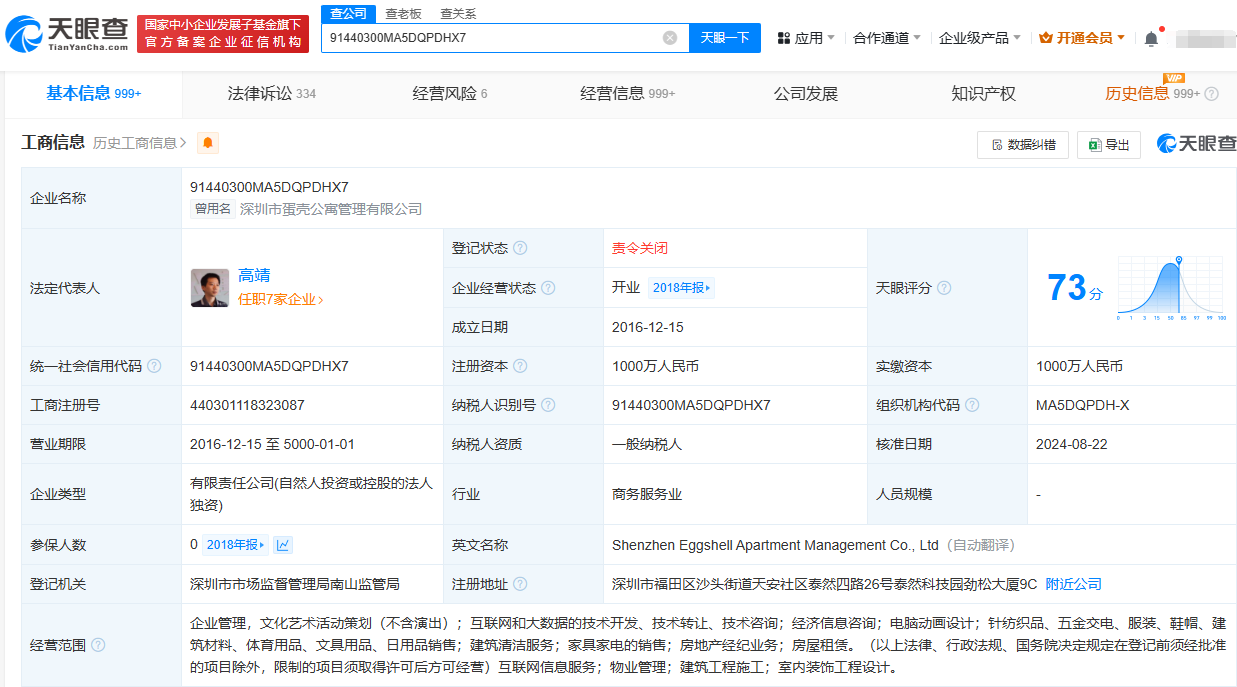Click taxpayer qualification 一般纳税人

pos(647,444)
